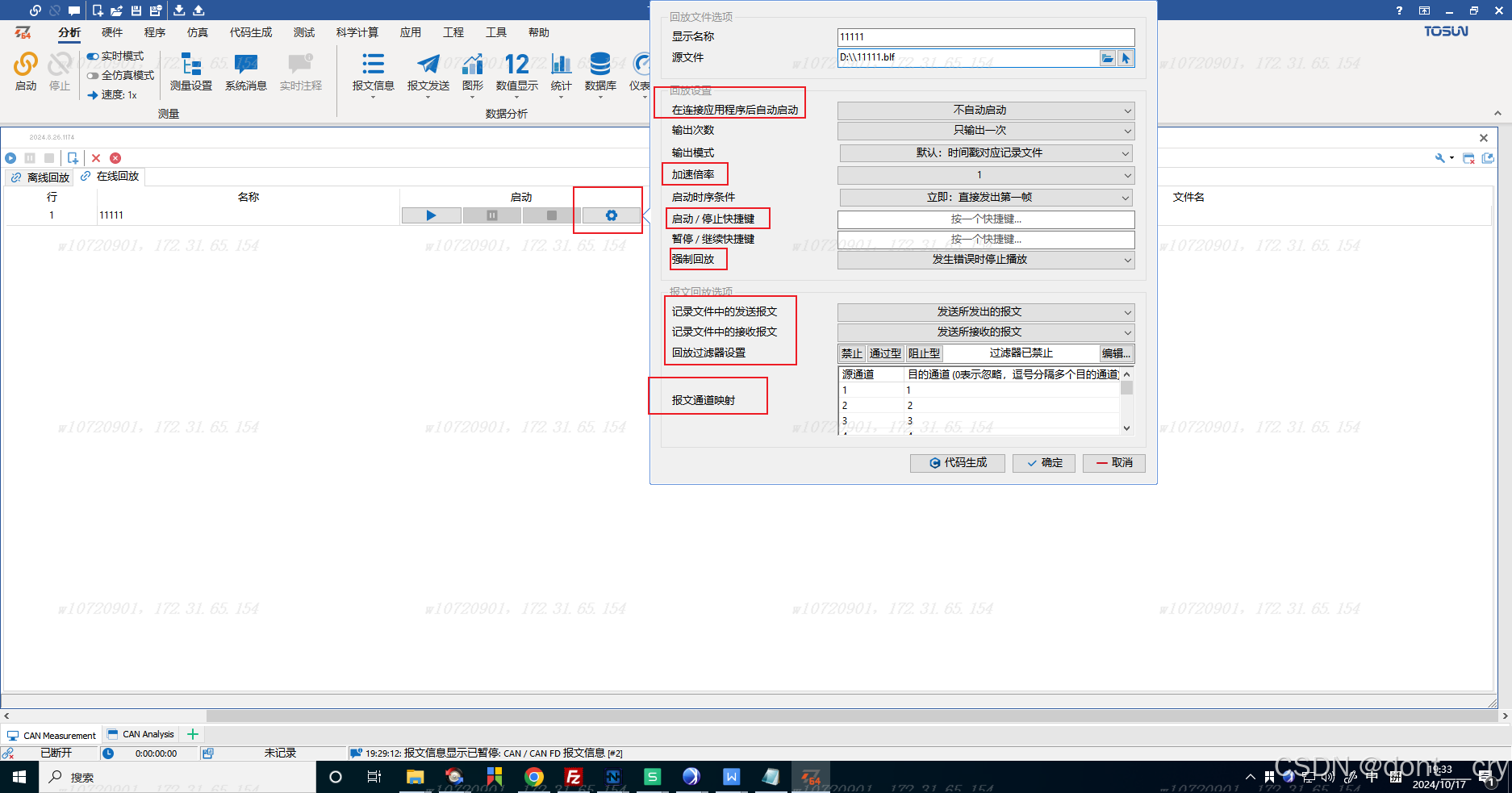Open 不自动启动 auto-start dropdown

click(x=986, y=111)
